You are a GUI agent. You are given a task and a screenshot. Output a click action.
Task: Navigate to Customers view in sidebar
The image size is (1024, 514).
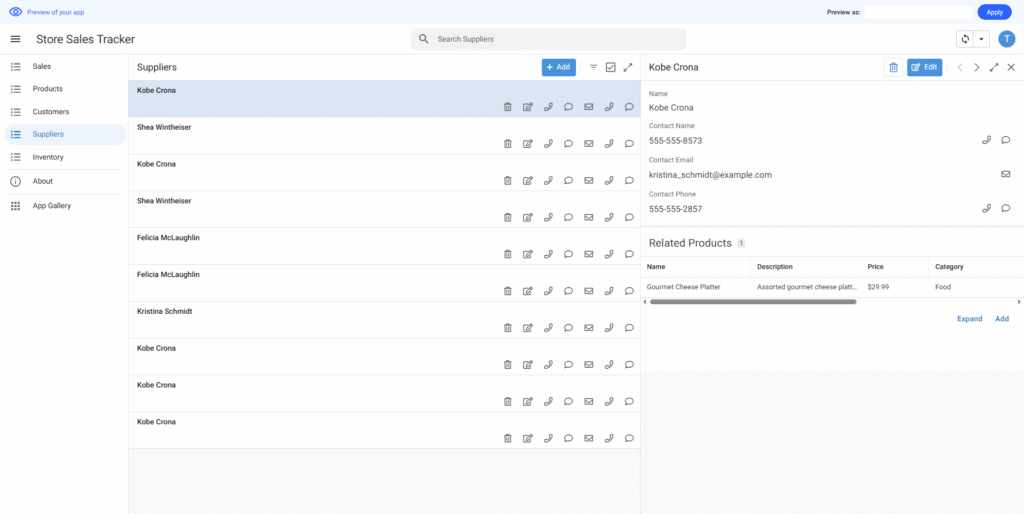point(51,111)
